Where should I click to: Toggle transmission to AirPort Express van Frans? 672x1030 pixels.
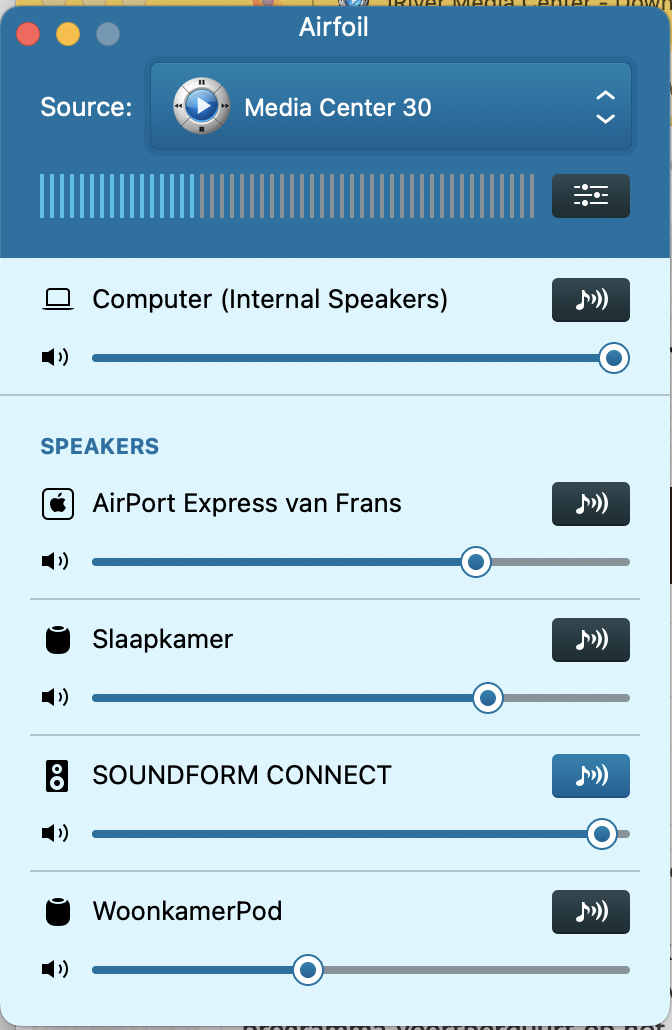click(x=591, y=504)
